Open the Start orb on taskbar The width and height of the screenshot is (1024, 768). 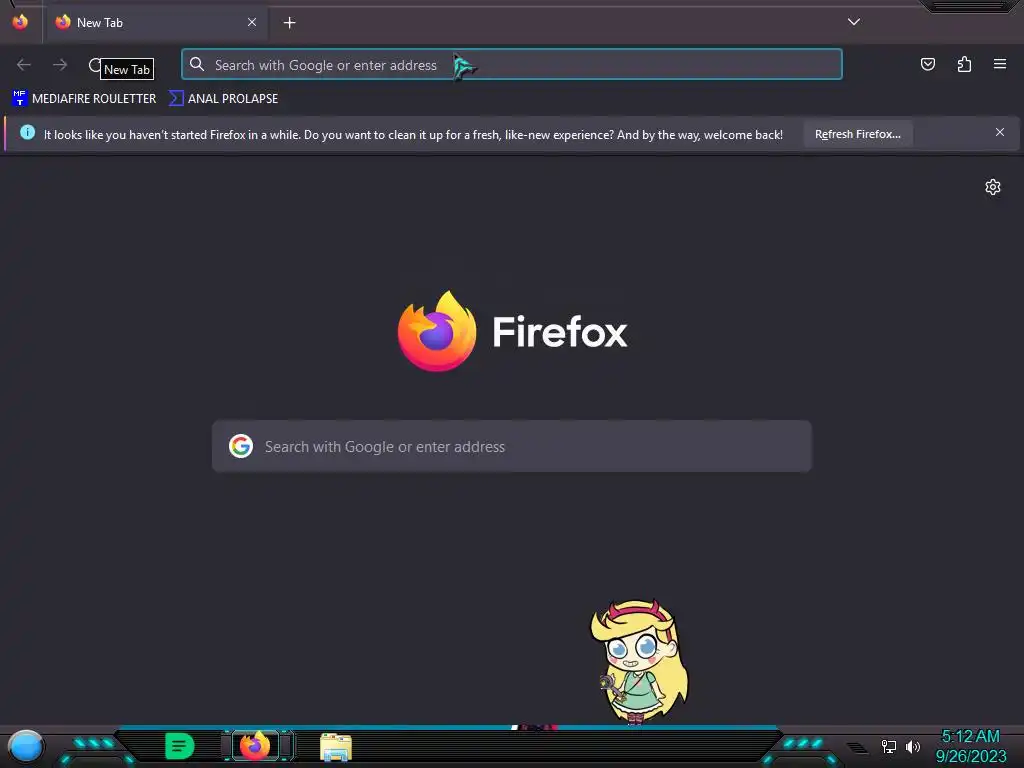click(26, 746)
